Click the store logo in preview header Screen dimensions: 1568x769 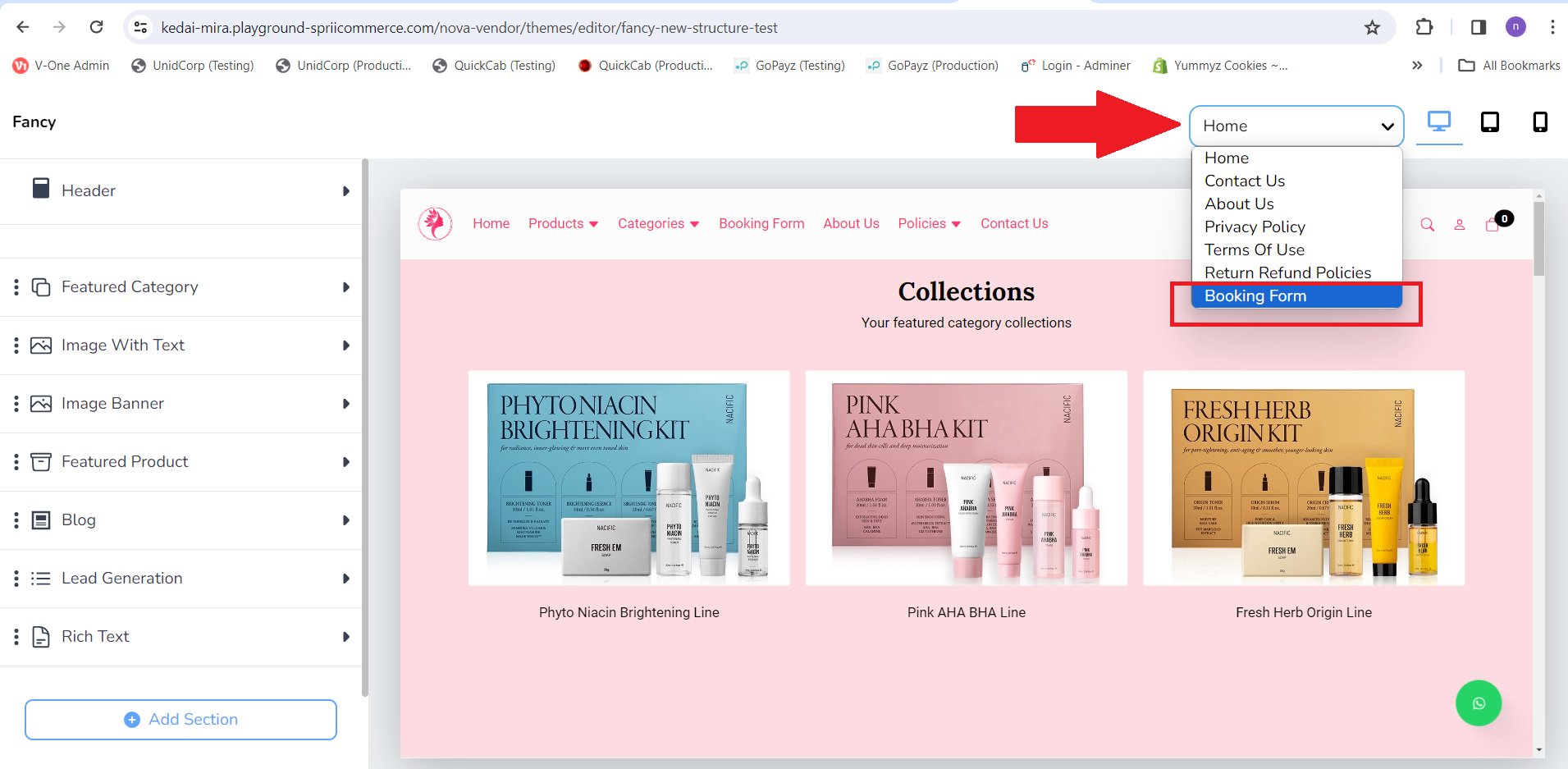point(435,223)
